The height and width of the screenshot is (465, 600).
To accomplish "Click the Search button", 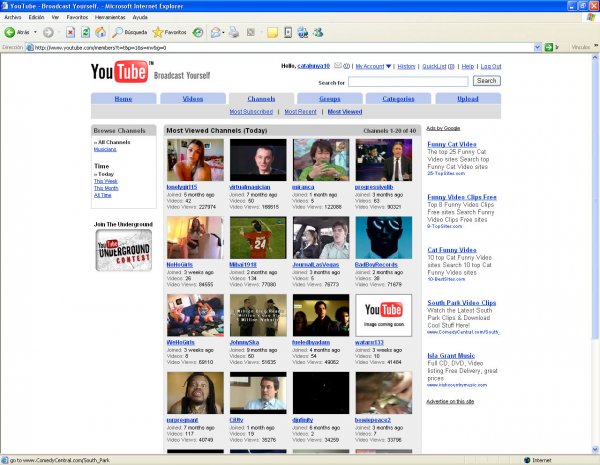I will 486,81.
